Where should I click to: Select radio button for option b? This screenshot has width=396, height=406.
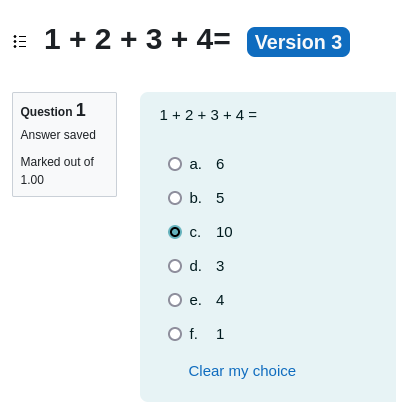[175, 198]
